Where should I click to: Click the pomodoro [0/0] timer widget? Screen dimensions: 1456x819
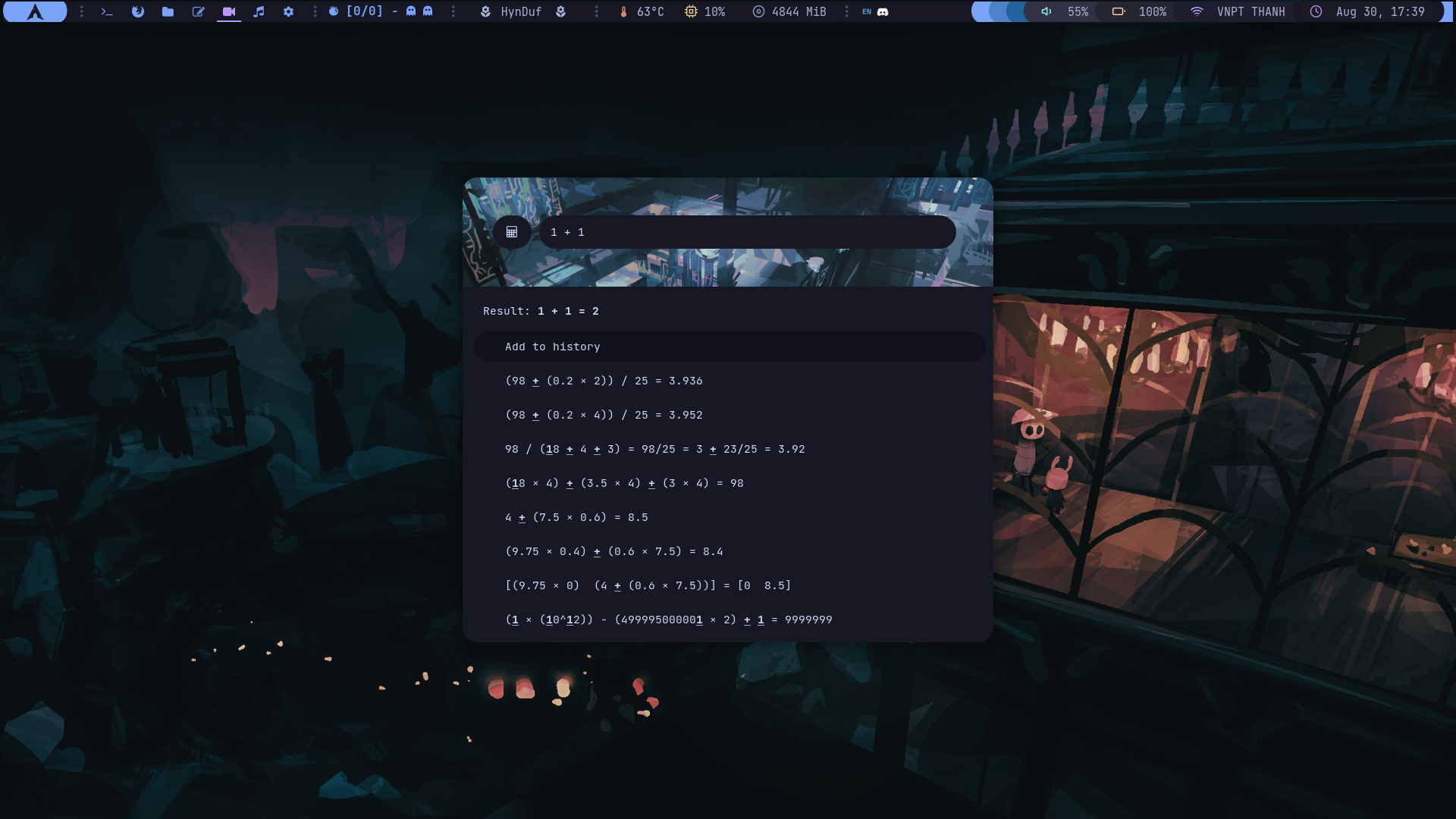[364, 11]
